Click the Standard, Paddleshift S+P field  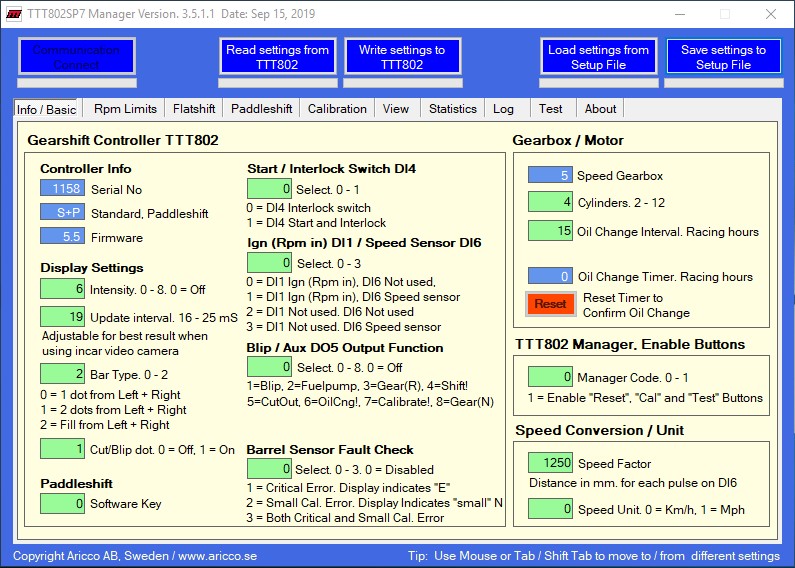pyautogui.click(x=62, y=212)
